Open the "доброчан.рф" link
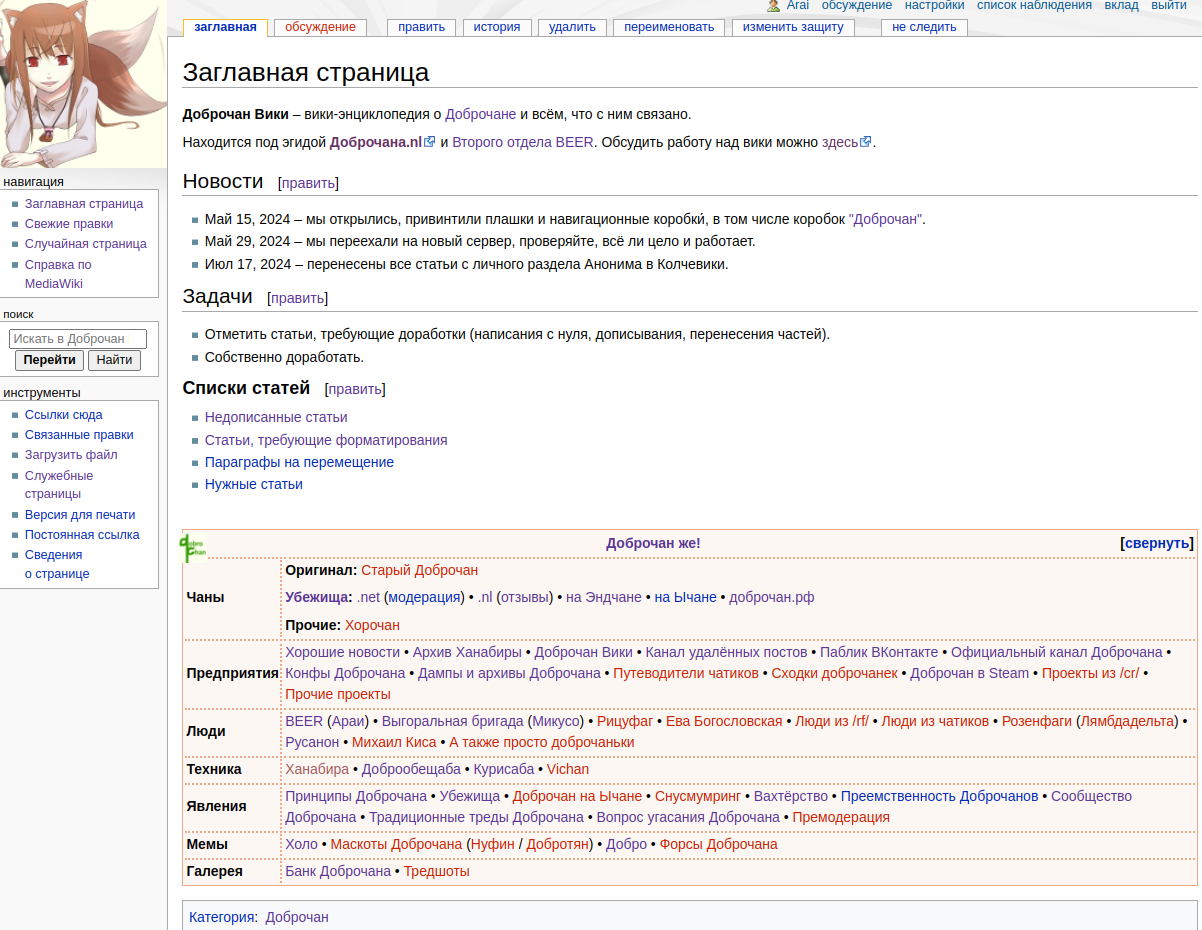 pyautogui.click(x=772, y=597)
